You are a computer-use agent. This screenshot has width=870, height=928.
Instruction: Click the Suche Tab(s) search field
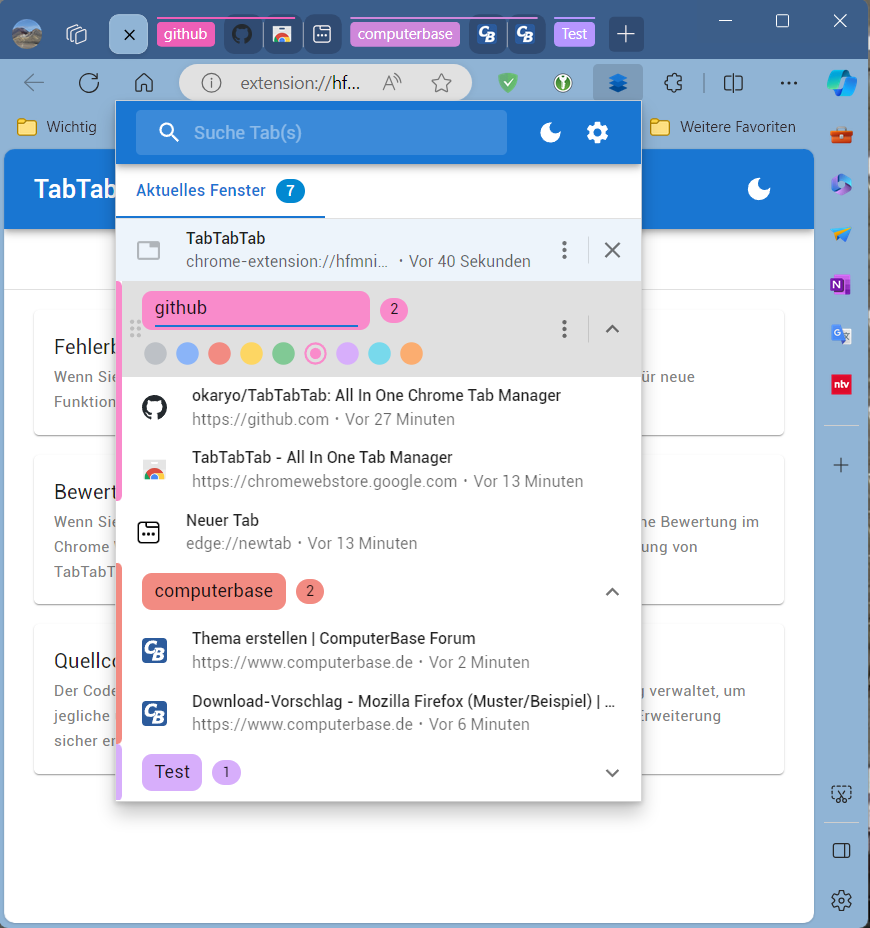coord(321,133)
